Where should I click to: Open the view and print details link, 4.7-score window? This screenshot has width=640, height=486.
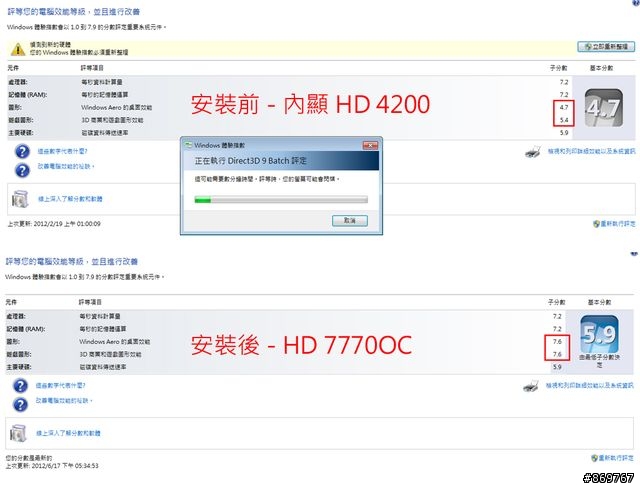(x=591, y=151)
